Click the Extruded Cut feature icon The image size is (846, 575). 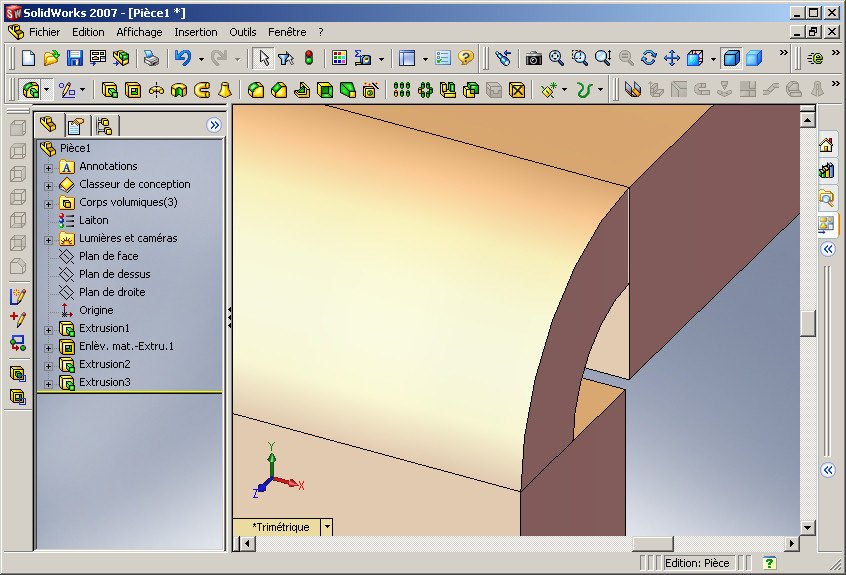133,90
